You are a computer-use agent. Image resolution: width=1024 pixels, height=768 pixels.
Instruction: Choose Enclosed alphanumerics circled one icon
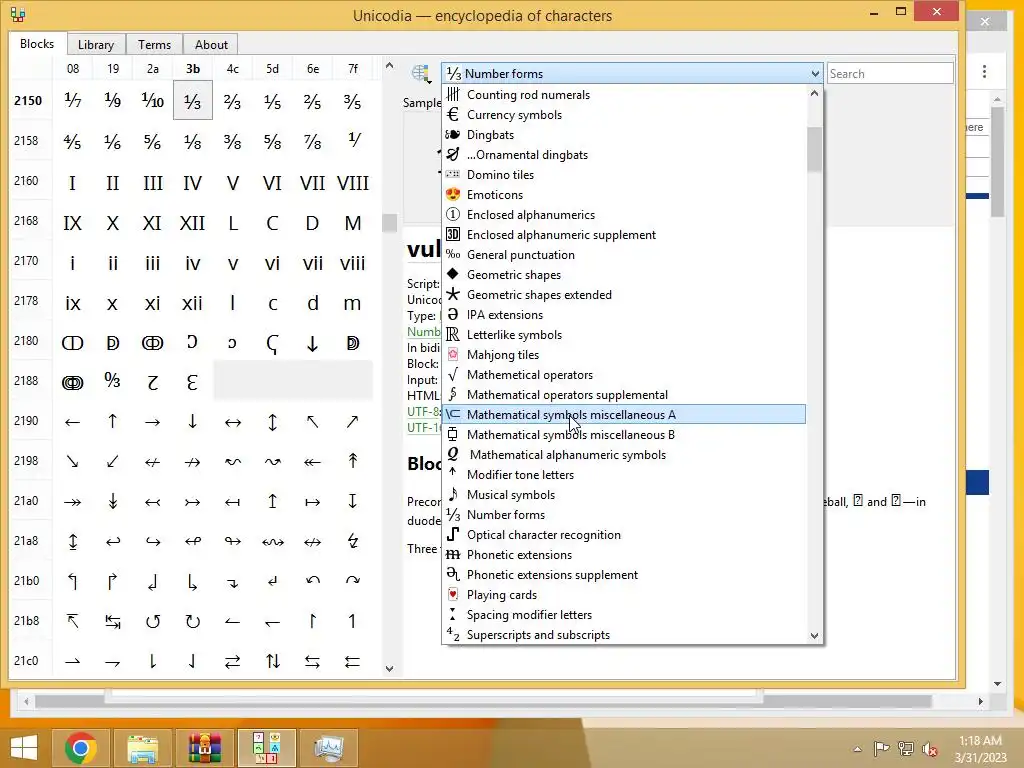pyautogui.click(x=453, y=215)
